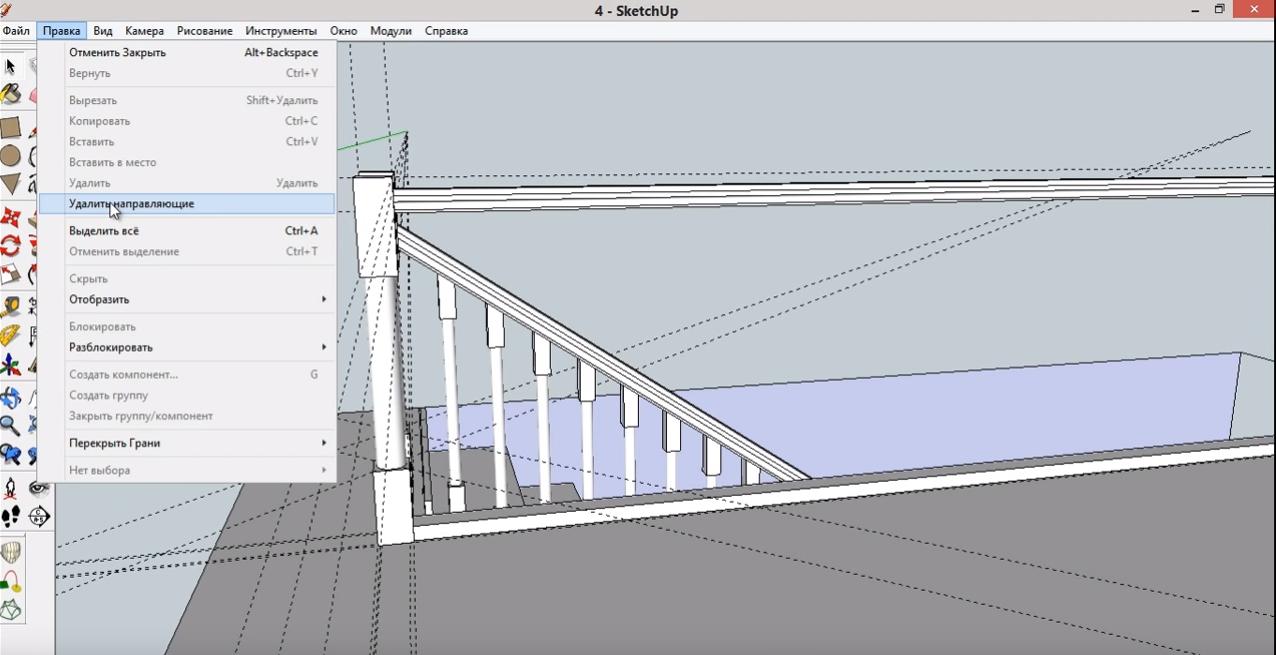This screenshot has height=655, width=1276.
Task: Click the wireframe mesh plugin icon
Action: point(10,609)
